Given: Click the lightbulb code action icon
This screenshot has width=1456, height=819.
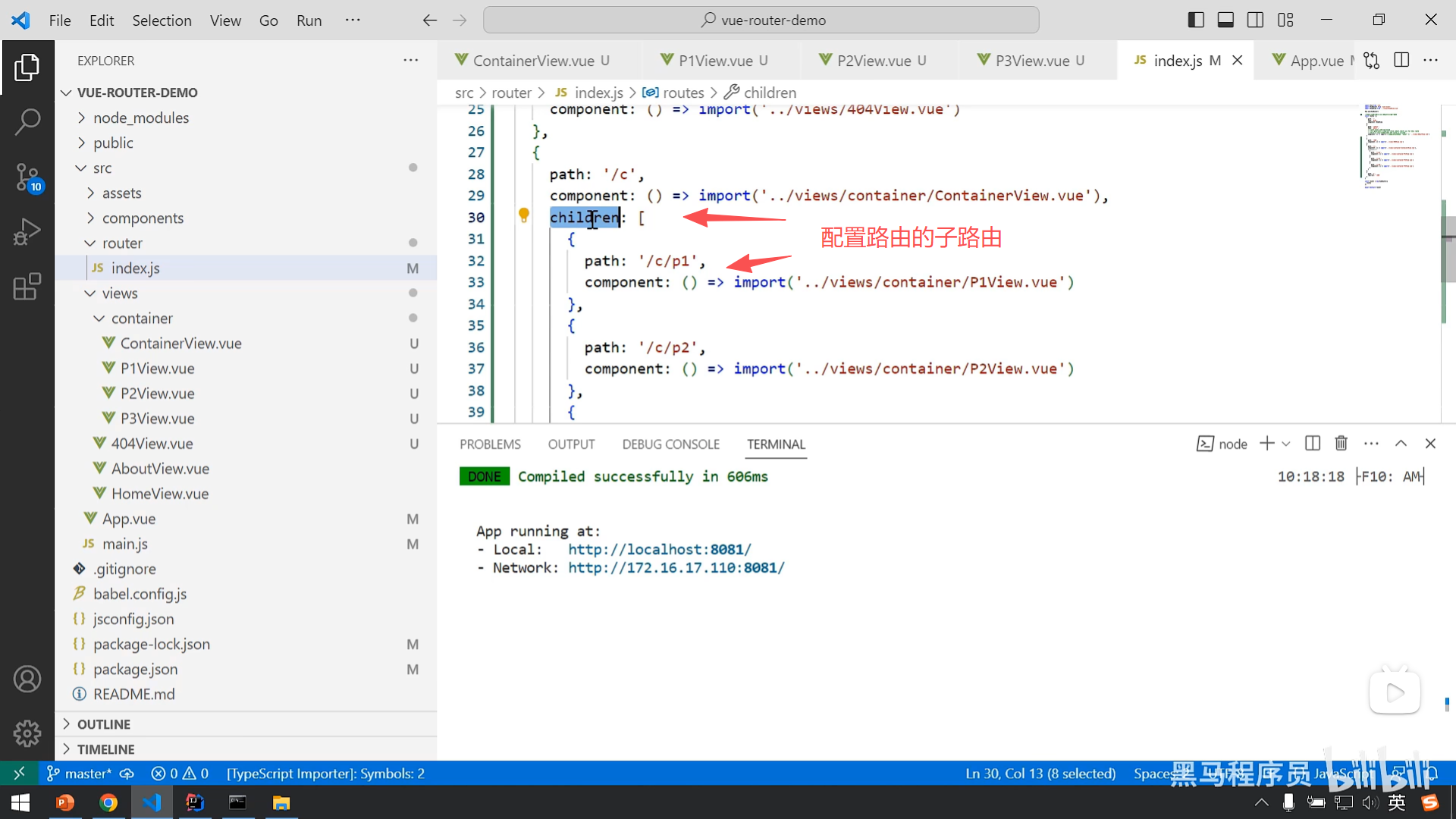Looking at the screenshot, I should tap(523, 215).
